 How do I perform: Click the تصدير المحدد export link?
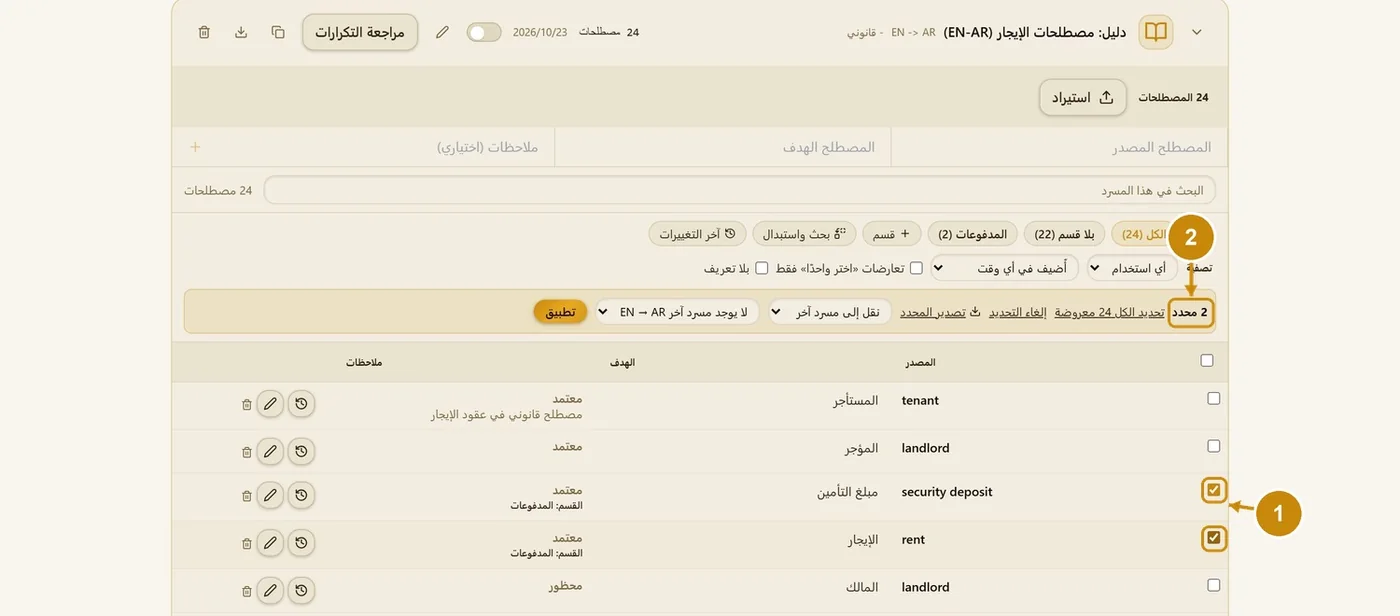pyautogui.click(x=940, y=312)
